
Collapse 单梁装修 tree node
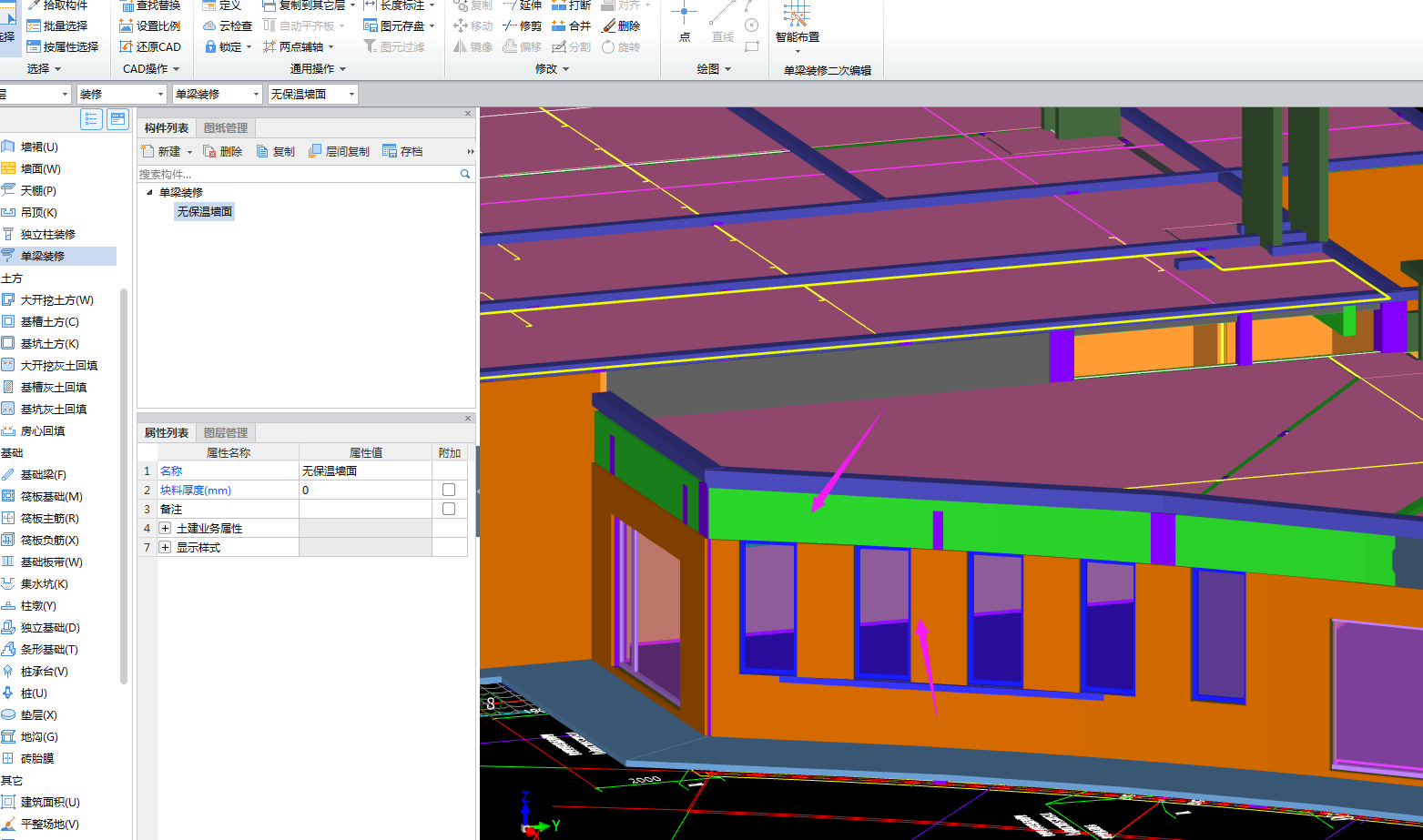click(x=149, y=192)
